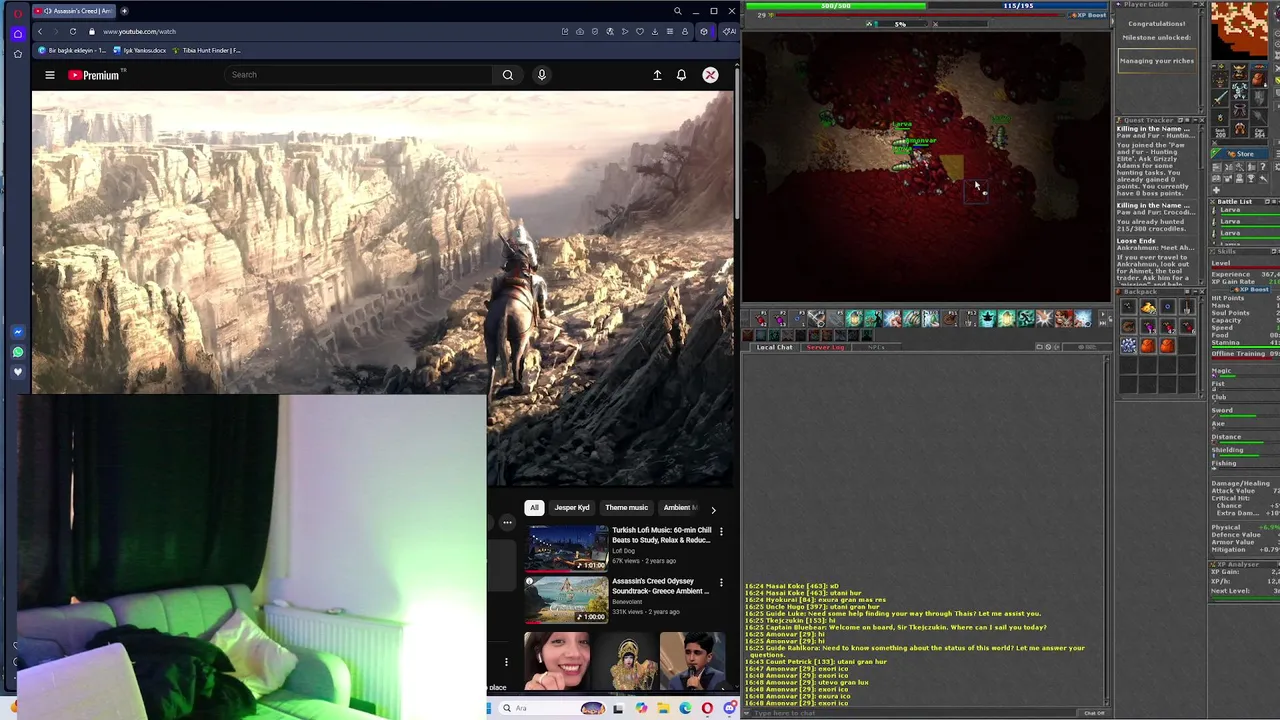Select the 'All' video filter chip
The height and width of the screenshot is (720, 1280).
pos(535,508)
